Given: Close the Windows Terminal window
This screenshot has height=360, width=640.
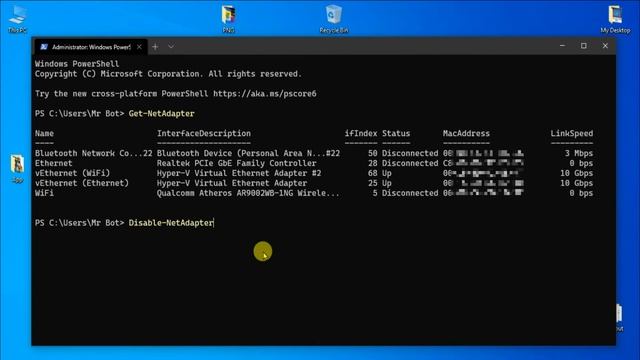Looking at the screenshot, I should 605,46.
